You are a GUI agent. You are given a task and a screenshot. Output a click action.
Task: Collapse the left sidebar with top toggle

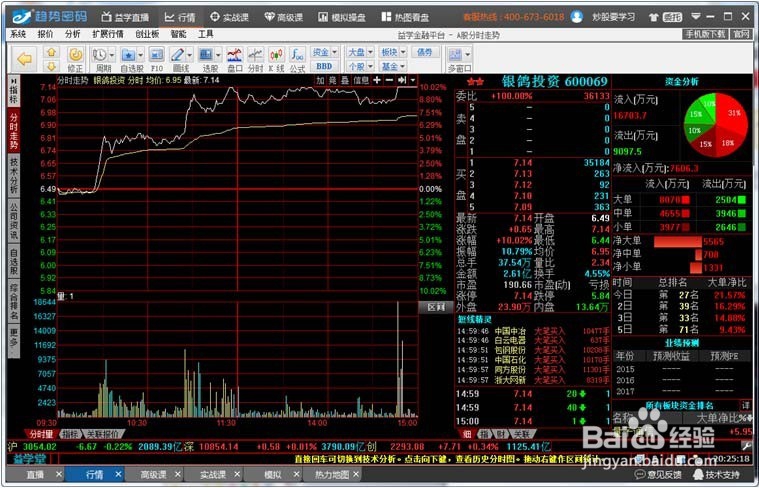point(14,81)
